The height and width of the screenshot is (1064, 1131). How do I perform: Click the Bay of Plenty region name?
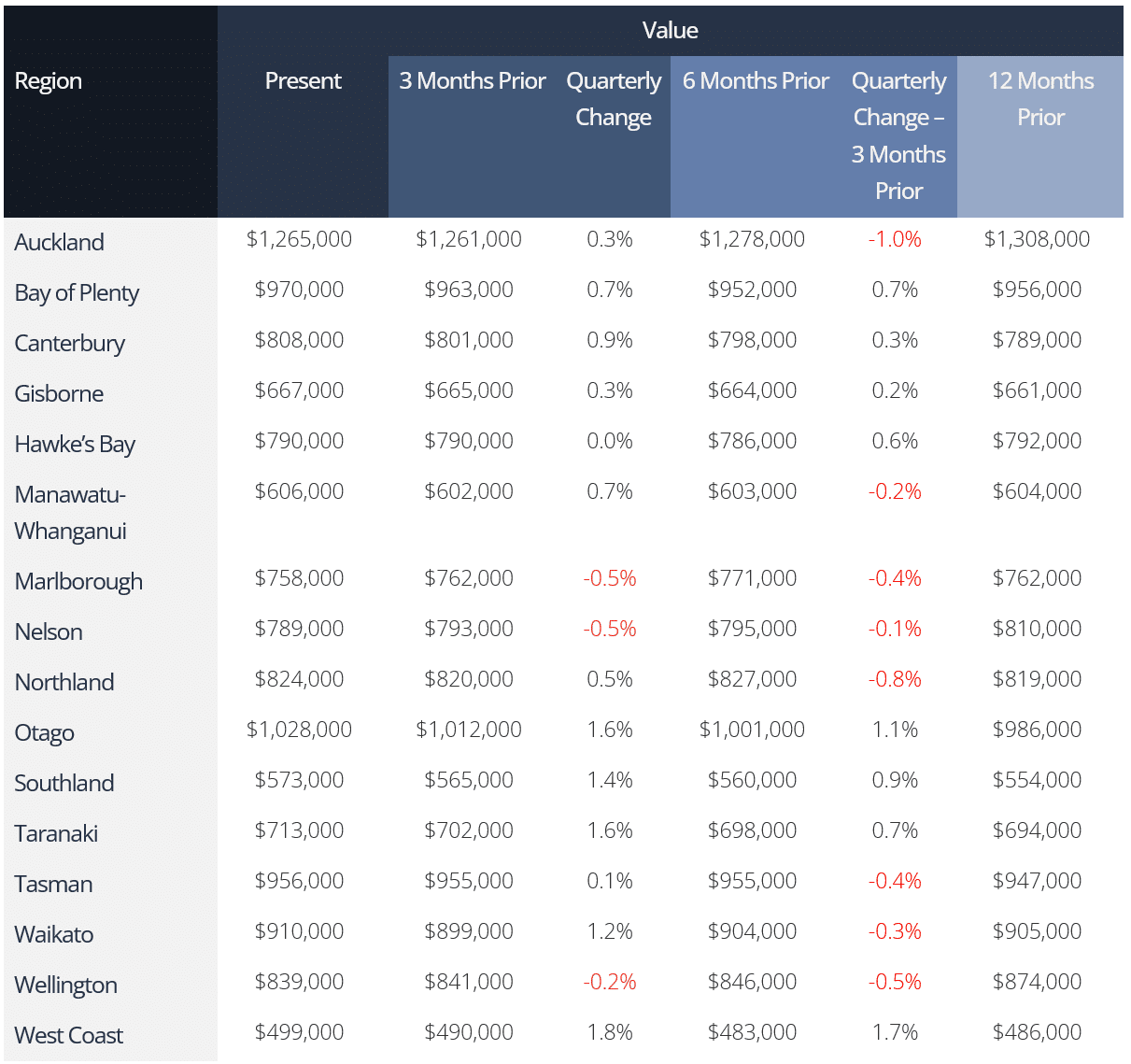point(77,293)
